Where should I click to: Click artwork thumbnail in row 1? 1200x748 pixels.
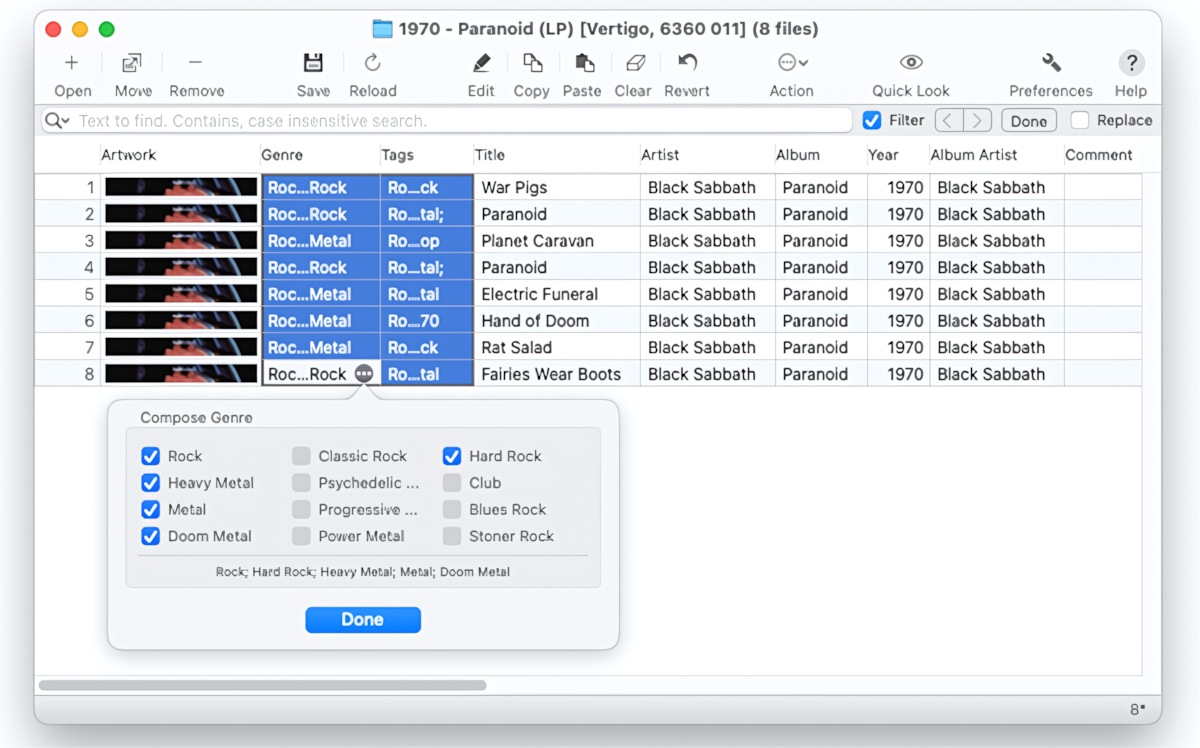[x=181, y=187]
